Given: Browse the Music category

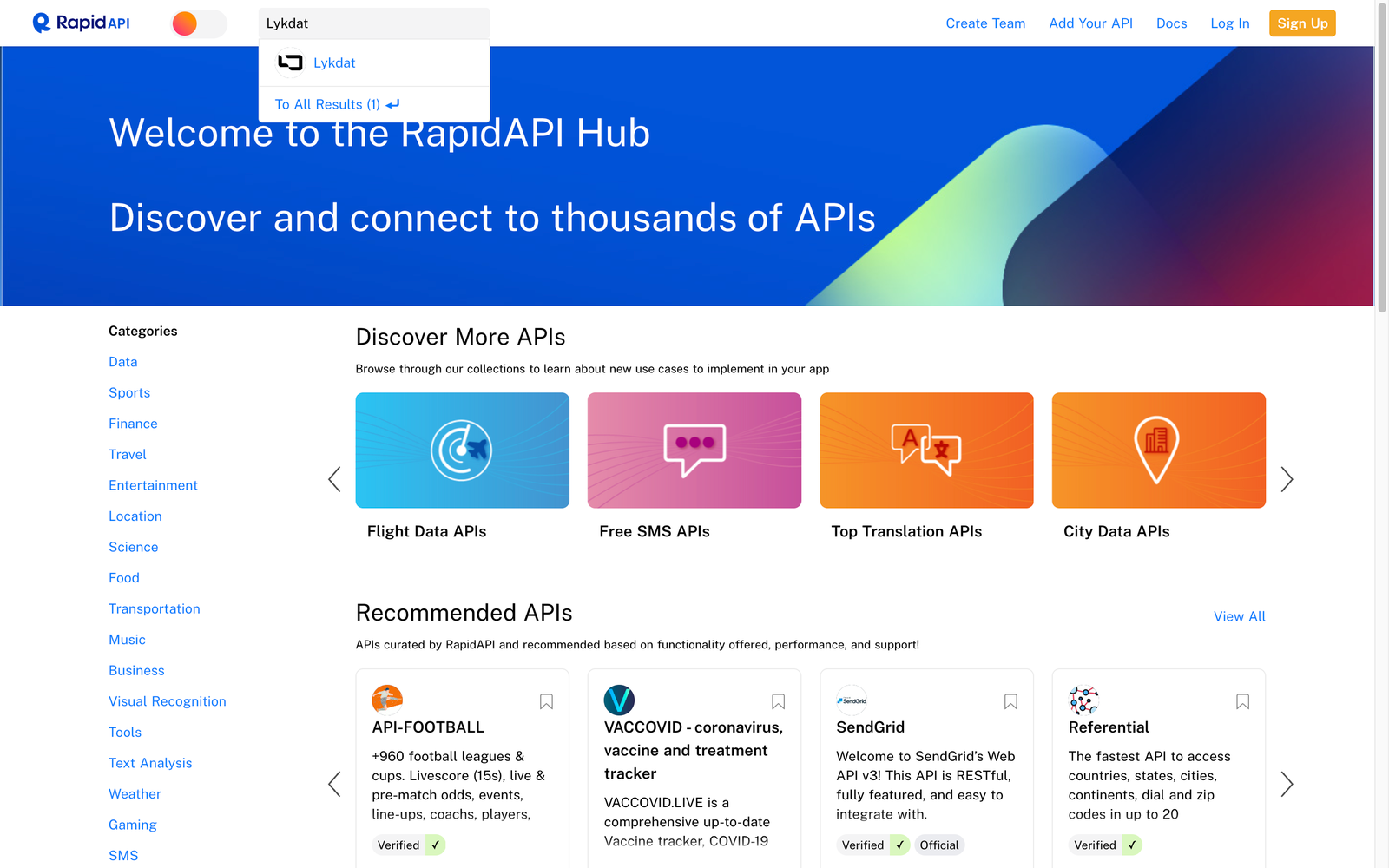Looking at the screenshot, I should 127,640.
